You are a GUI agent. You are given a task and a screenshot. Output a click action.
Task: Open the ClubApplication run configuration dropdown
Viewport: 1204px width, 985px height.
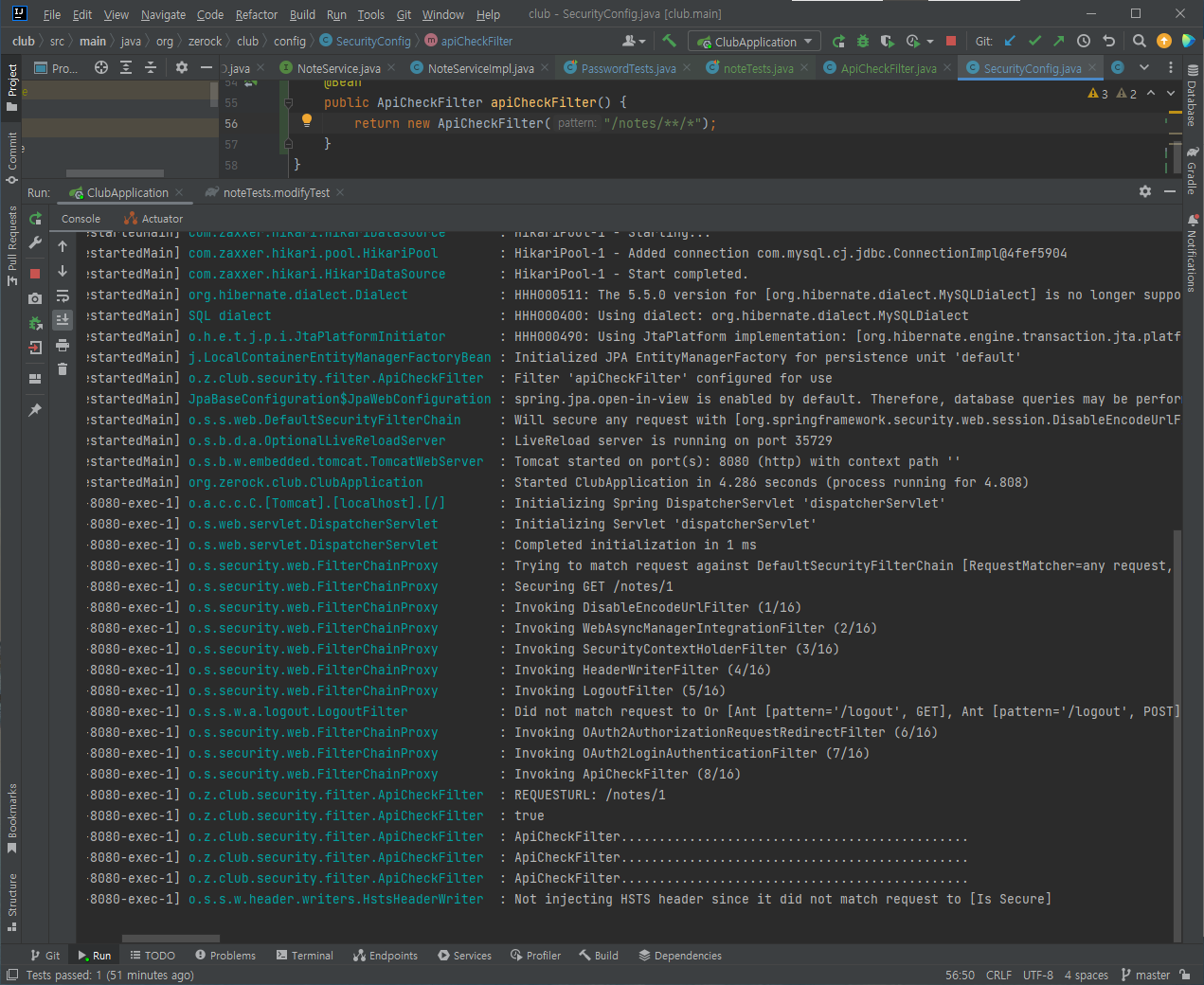pos(755,42)
